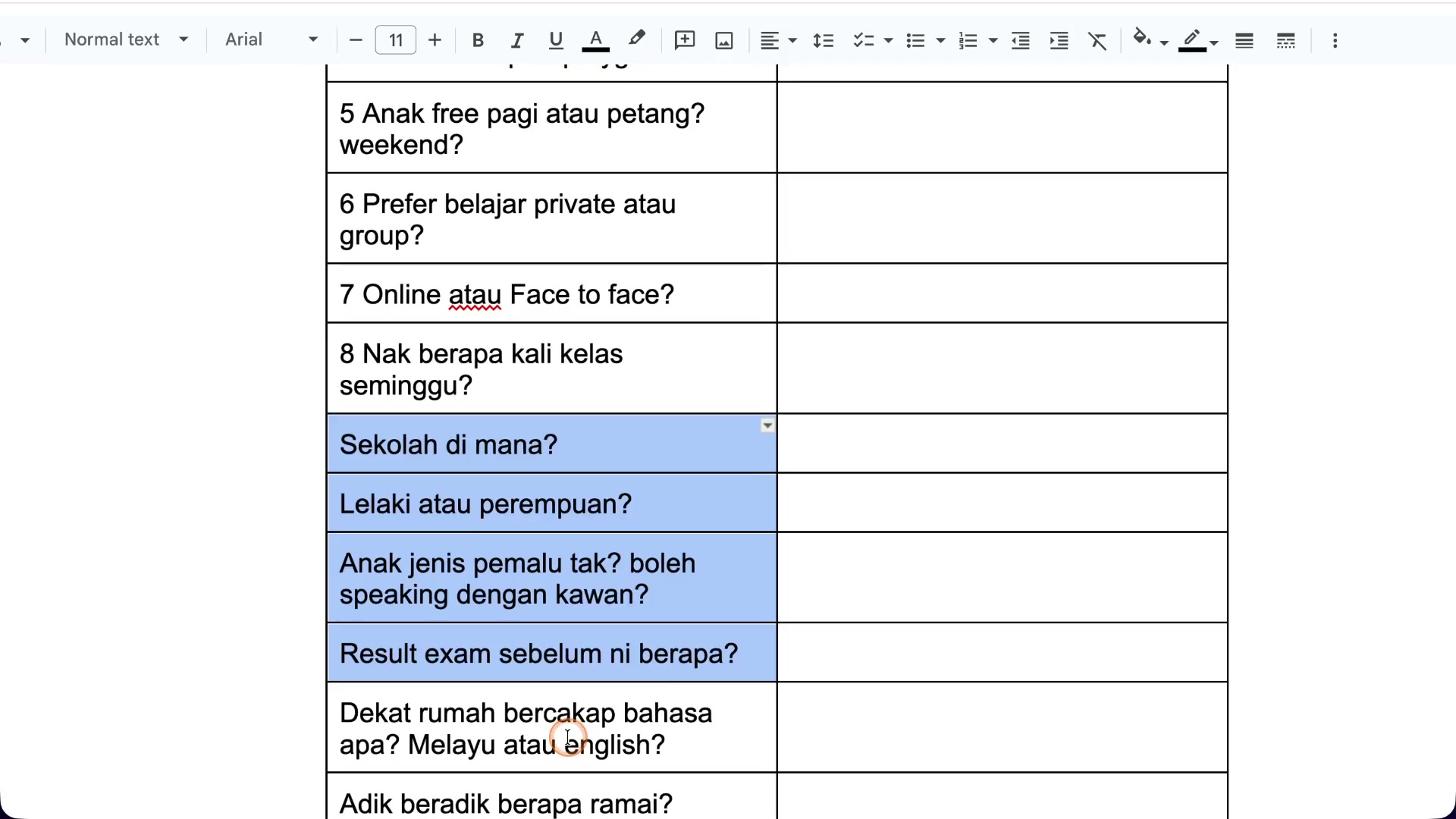Click the empty answer cell beside 'Sekolah di mana?'
Image resolution: width=1456 pixels, height=819 pixels.
(x=1003, y=444)
